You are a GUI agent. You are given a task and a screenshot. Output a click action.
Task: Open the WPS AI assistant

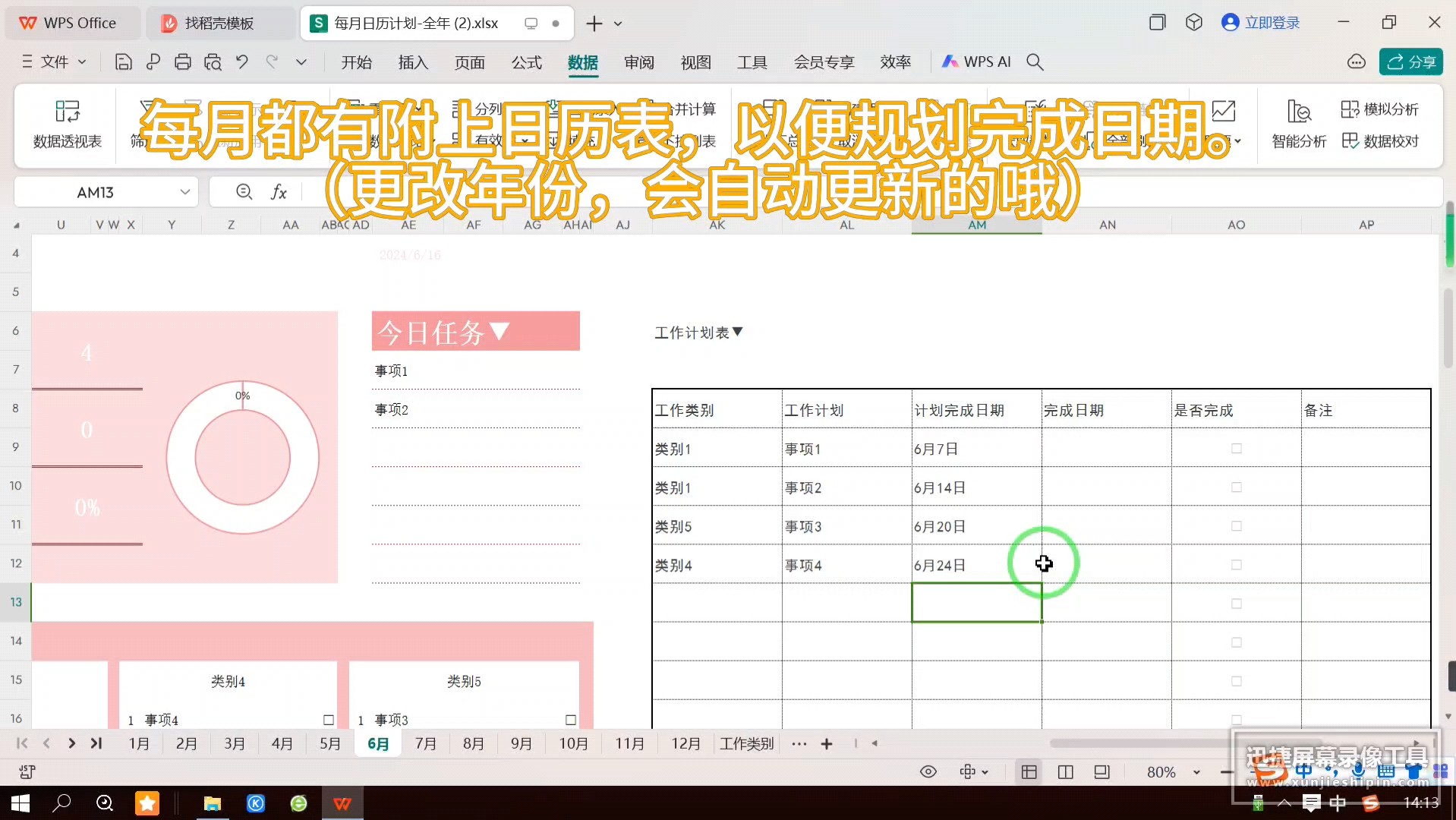[x=976, y=61]
